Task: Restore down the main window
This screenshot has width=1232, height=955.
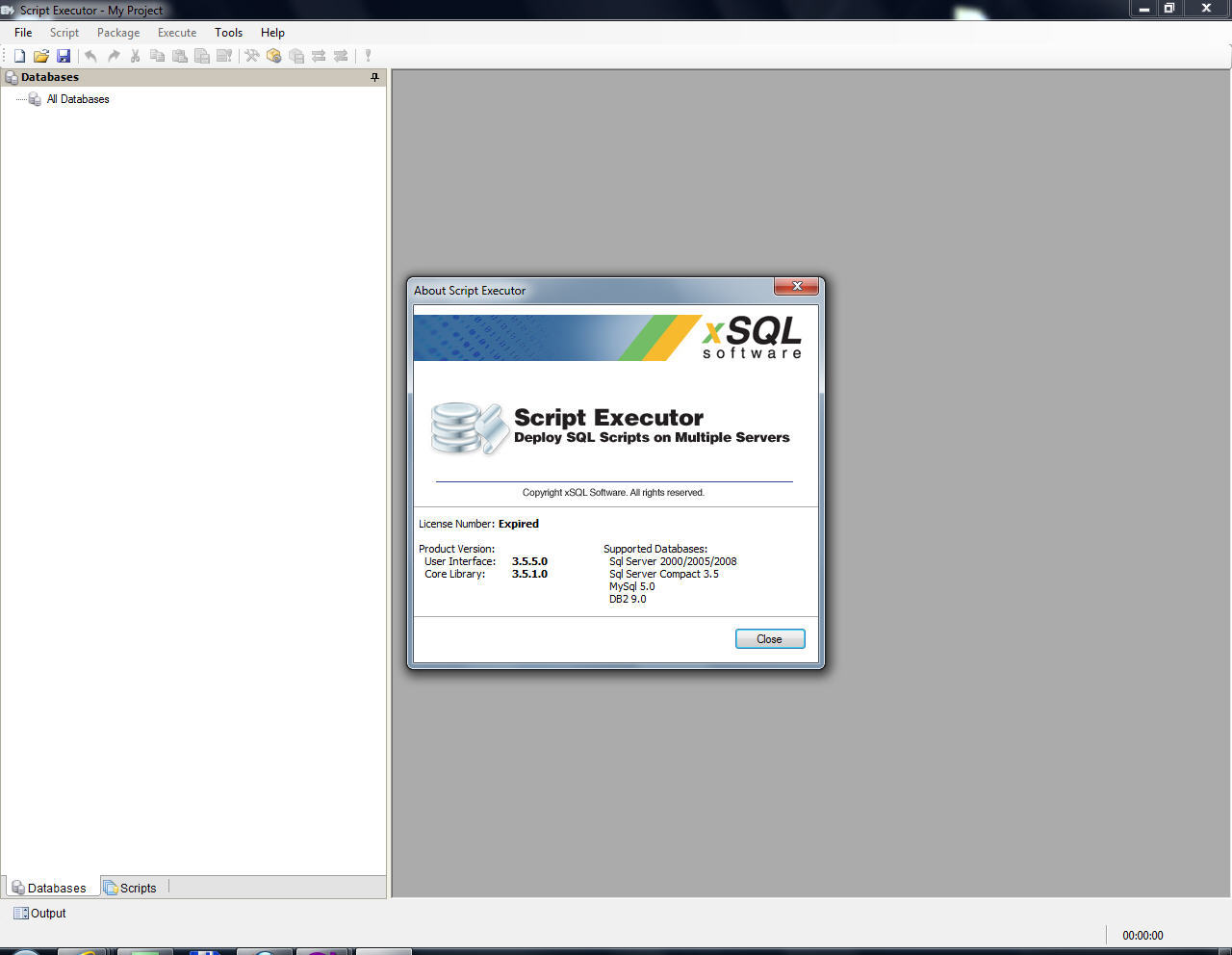Action: tap(1169, 9)
